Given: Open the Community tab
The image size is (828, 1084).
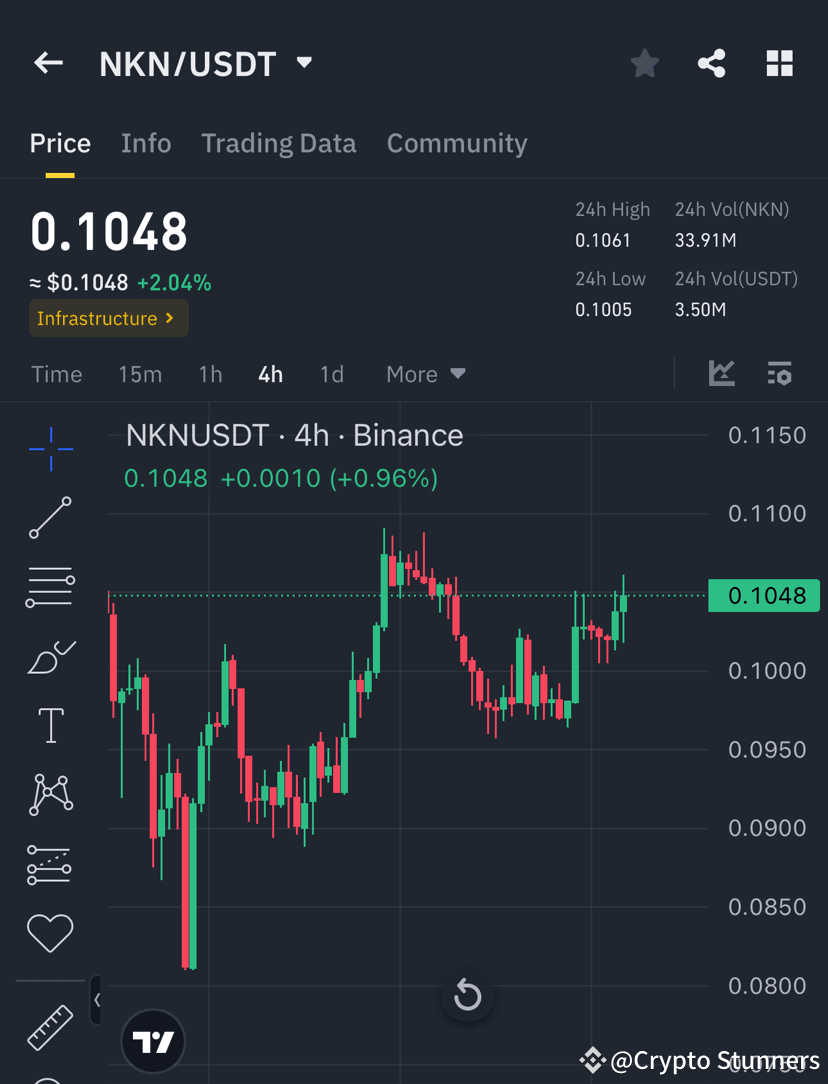Looking at the screenshot, I should coord(456,143).
